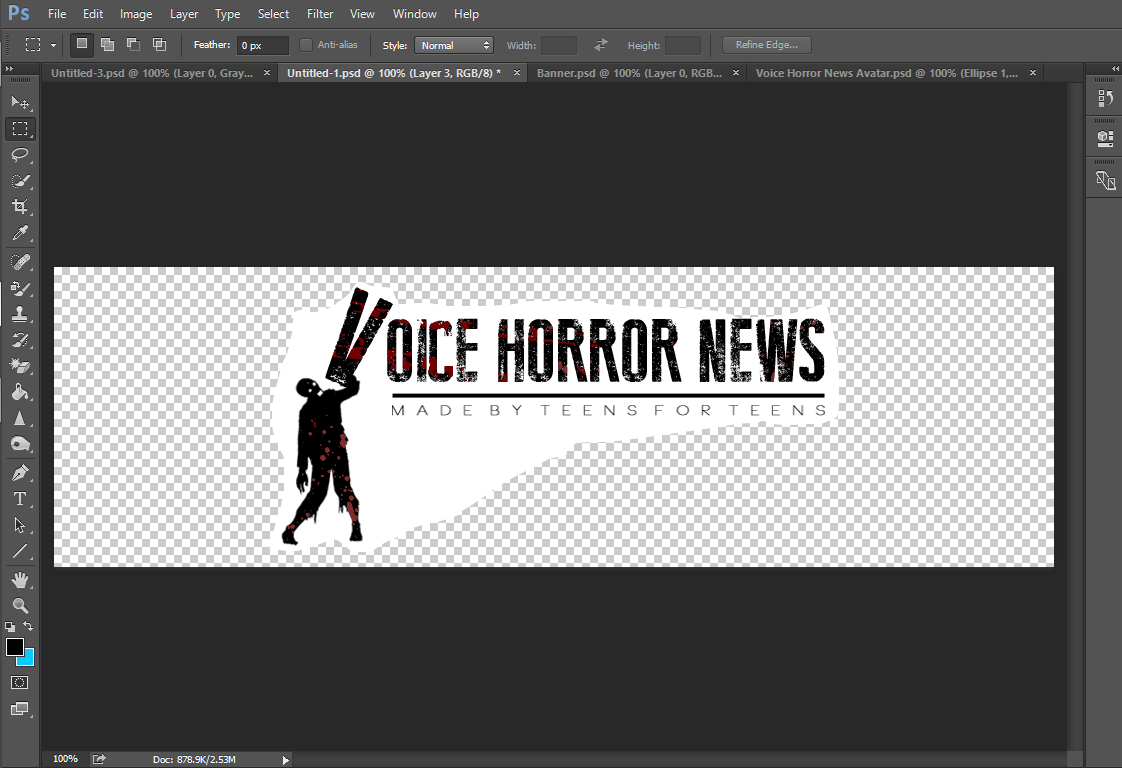The height and width of the screenshot is (768, 1122).
Task: Toggle the Anti-alias checkbox
Action: [x=306, y=45]
